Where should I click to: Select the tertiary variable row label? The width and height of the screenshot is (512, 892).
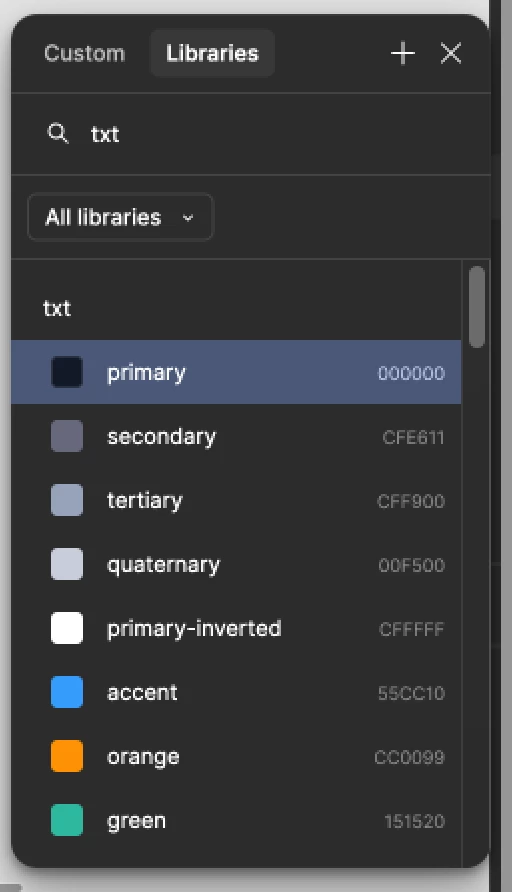144,501
